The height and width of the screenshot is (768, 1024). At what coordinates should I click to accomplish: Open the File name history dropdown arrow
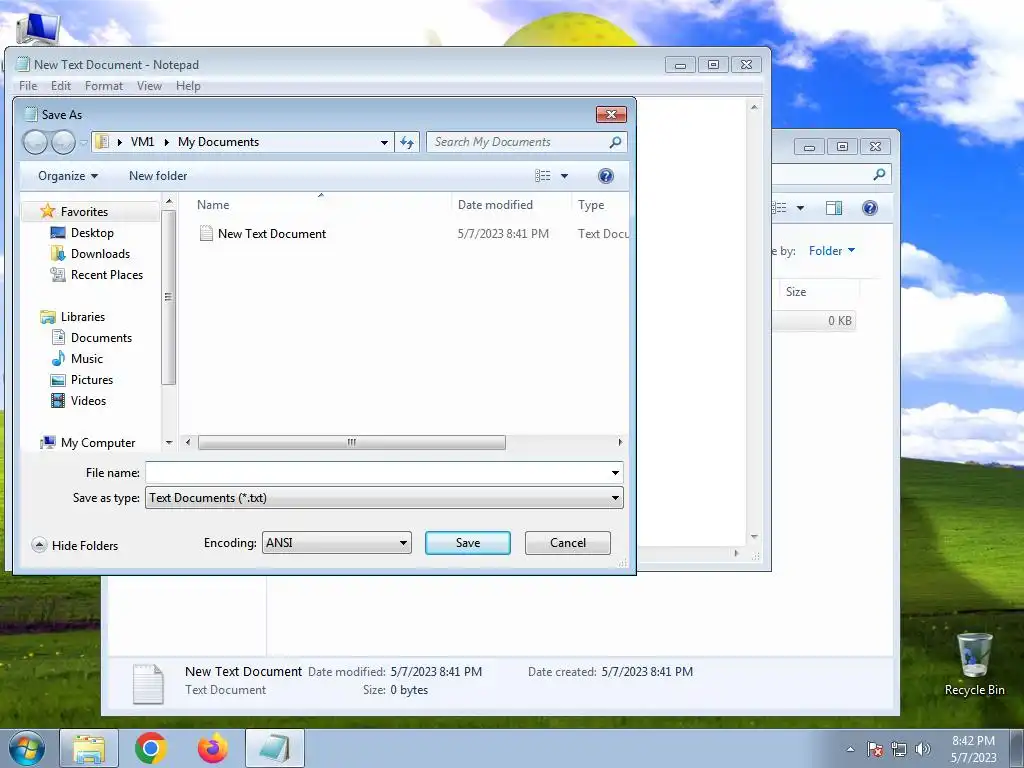[615, 472]
